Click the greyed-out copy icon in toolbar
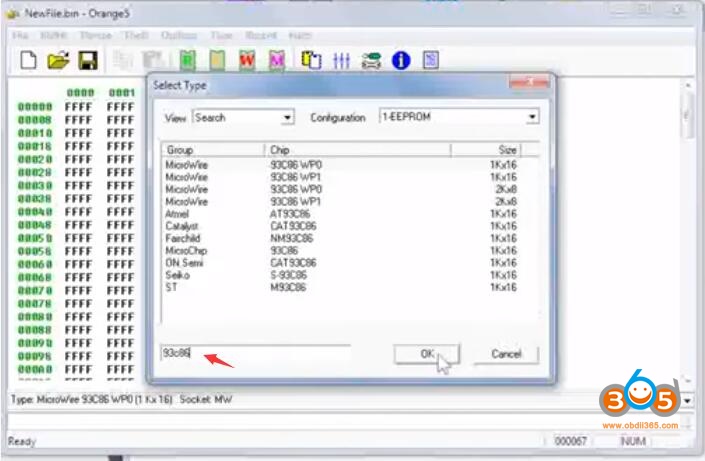This screenshot has height=461, width=705. 122,60
